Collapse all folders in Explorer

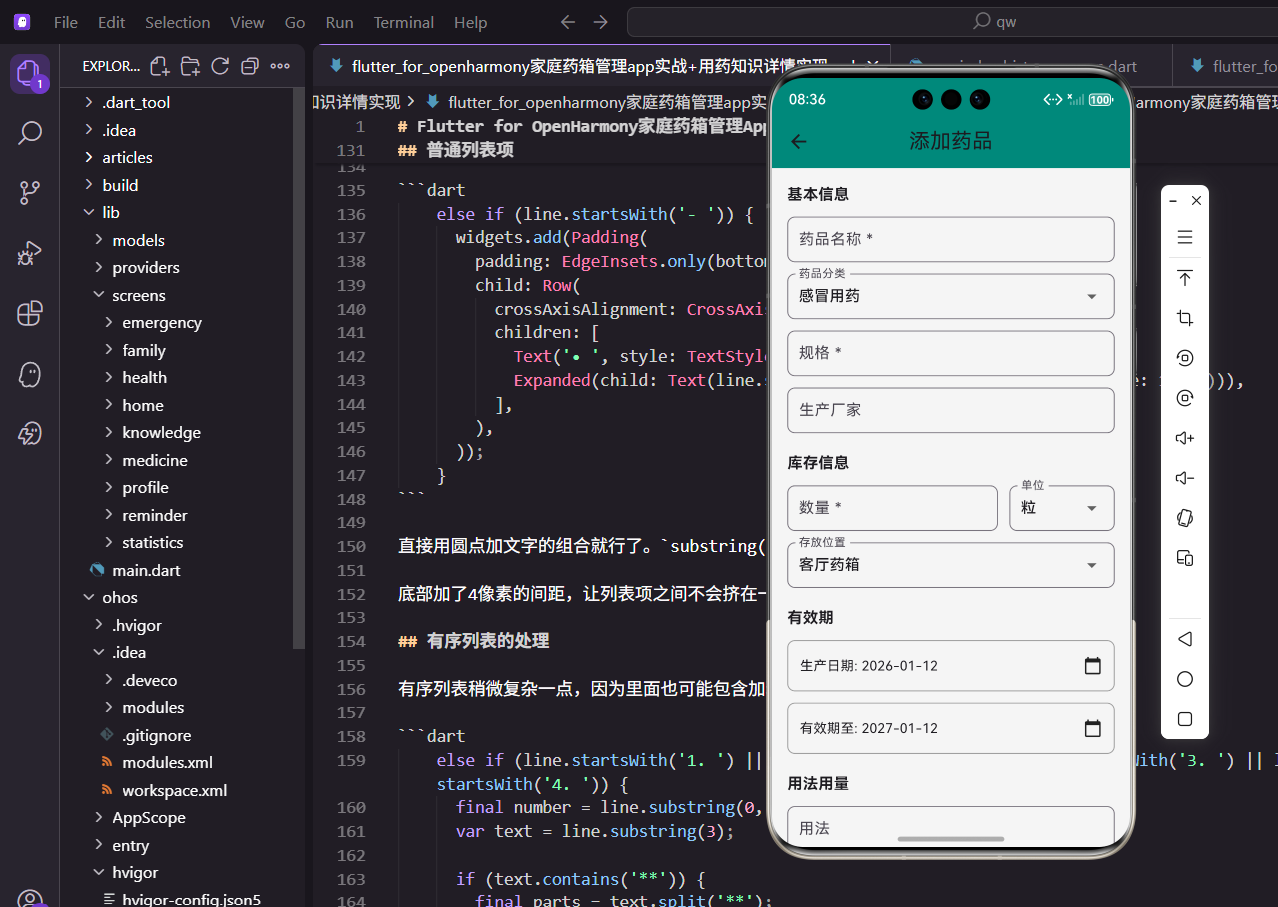[x=250, y=66]
